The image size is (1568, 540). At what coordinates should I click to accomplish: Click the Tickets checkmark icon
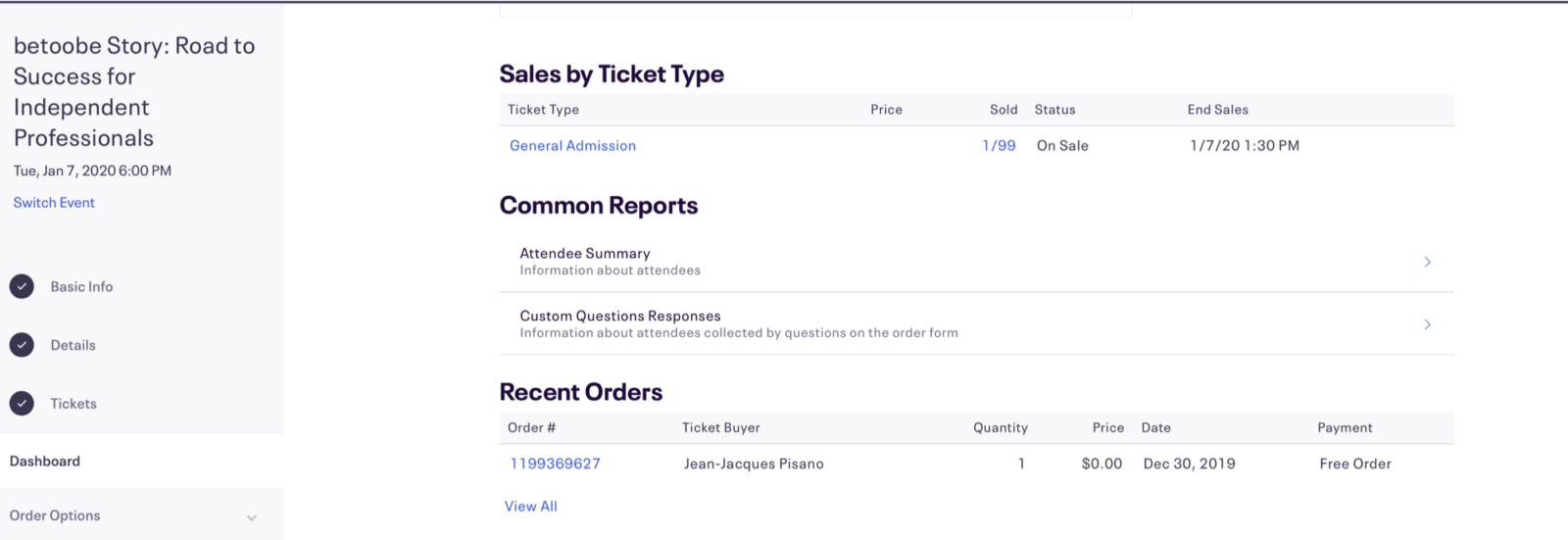click(22, 403)
